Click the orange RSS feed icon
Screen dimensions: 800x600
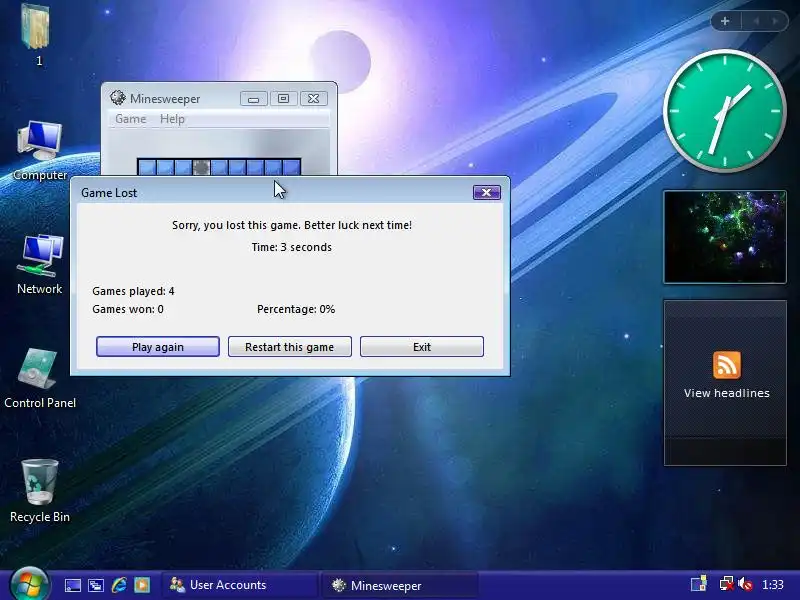tap(727, 365)
